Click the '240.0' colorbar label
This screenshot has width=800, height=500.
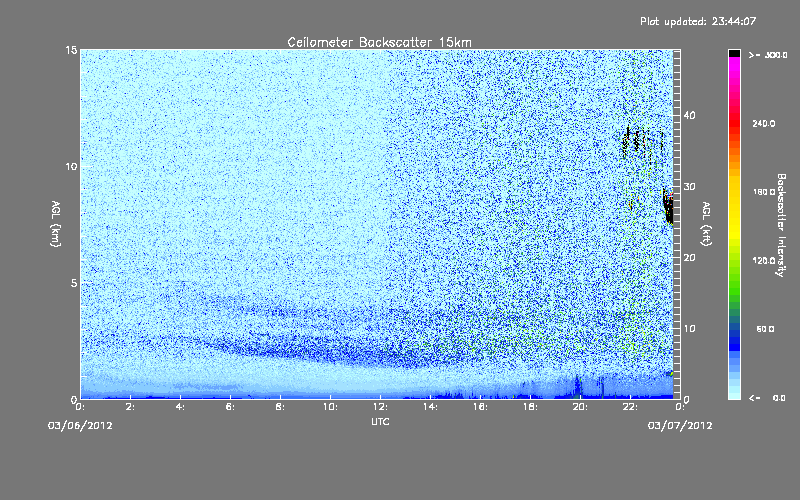tap(764, 123)
